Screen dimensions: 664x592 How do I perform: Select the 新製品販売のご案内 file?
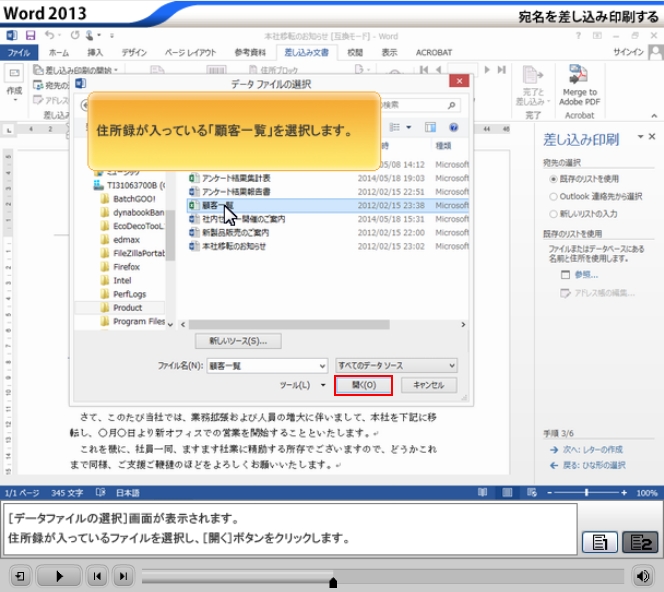tap(328, 232)
